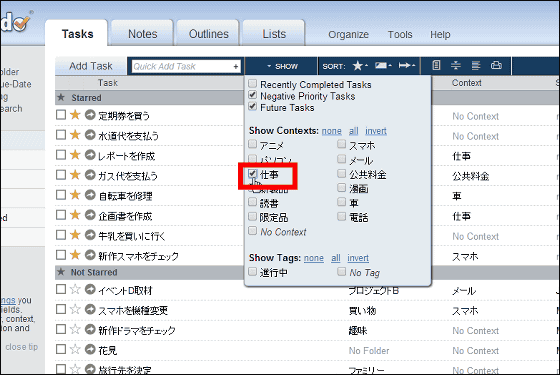560x375 pixels.
Task: Click the arrow icon beside 花見
Action: [x=90, y=349]
